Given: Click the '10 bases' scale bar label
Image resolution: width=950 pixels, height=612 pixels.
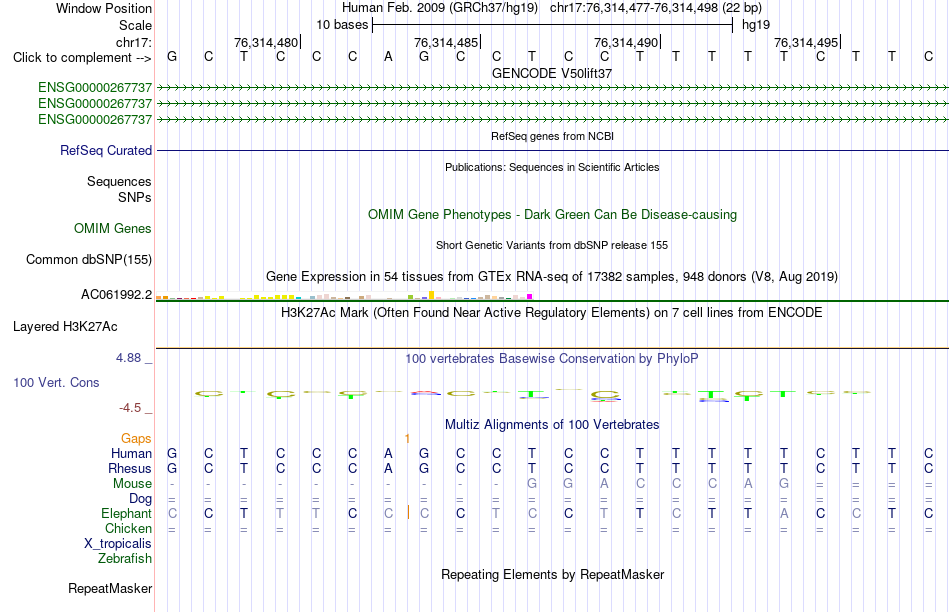Looking at the screenshot, I should coord(342,25).
